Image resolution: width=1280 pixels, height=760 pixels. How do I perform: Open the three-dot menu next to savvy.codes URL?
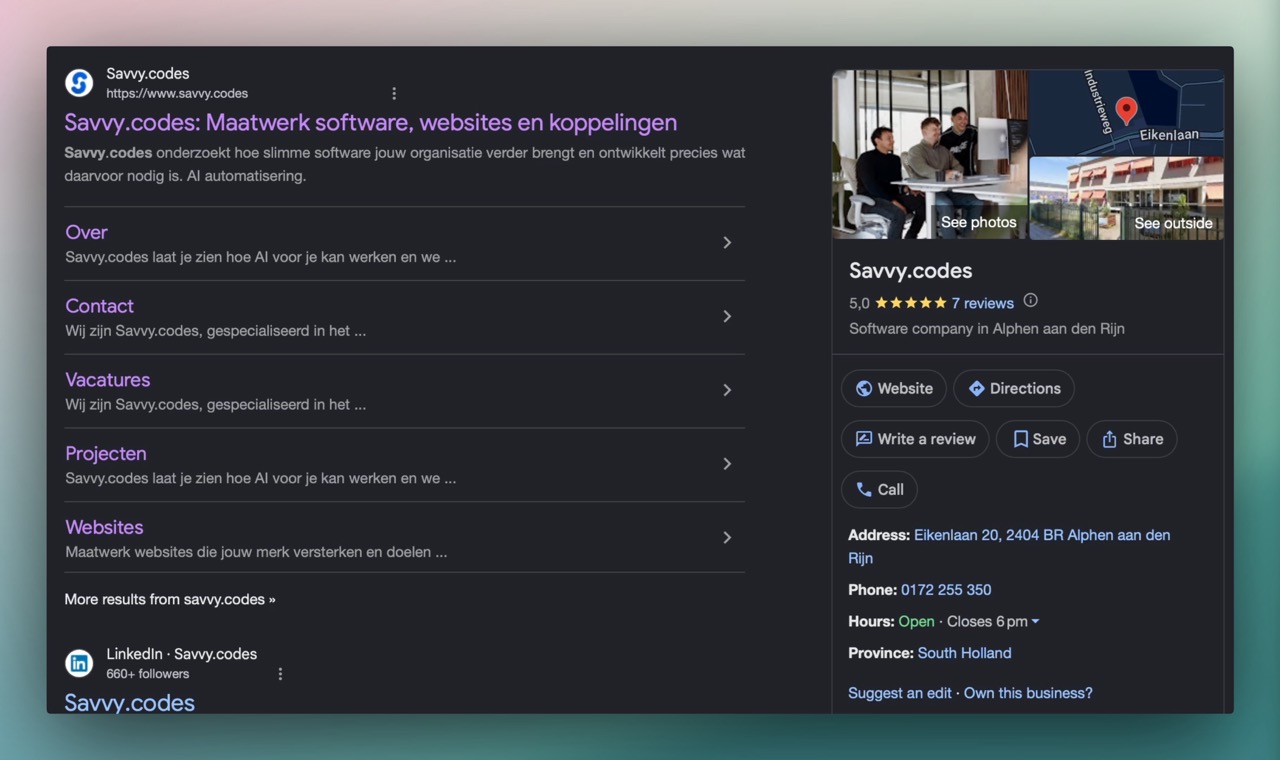tap(394, 93)
